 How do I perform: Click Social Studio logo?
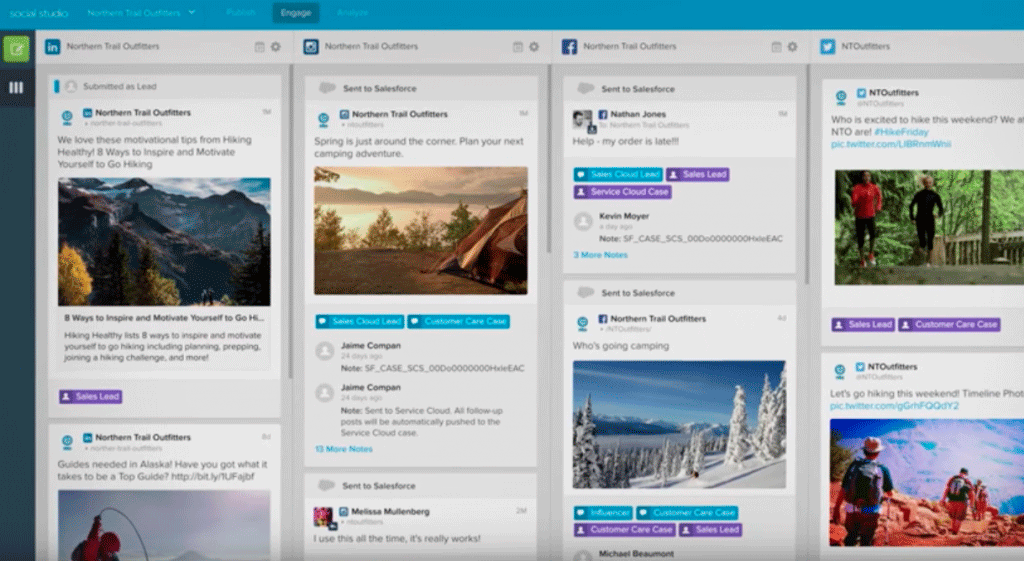coord(39,12)
